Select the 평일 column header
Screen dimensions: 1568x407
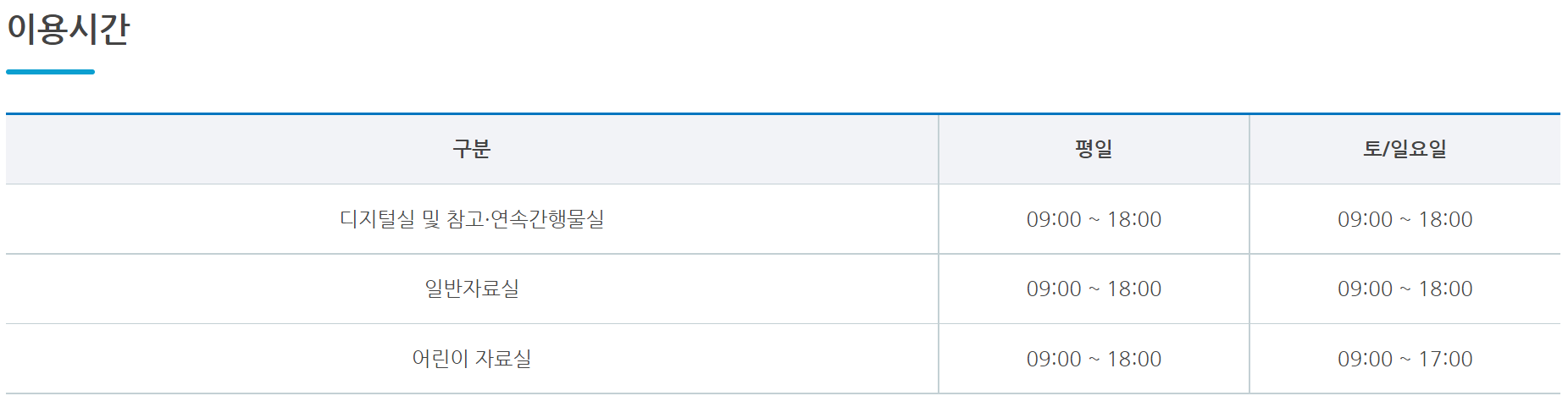click(x=1094, y=149)
